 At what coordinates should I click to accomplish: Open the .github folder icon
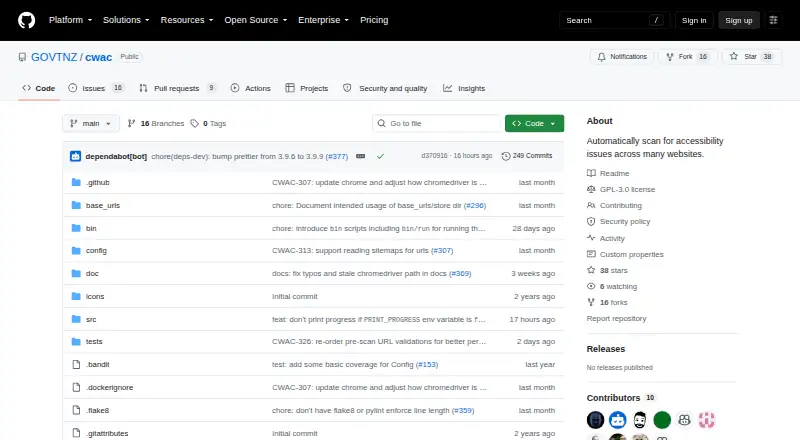click(x=76, y=182)
